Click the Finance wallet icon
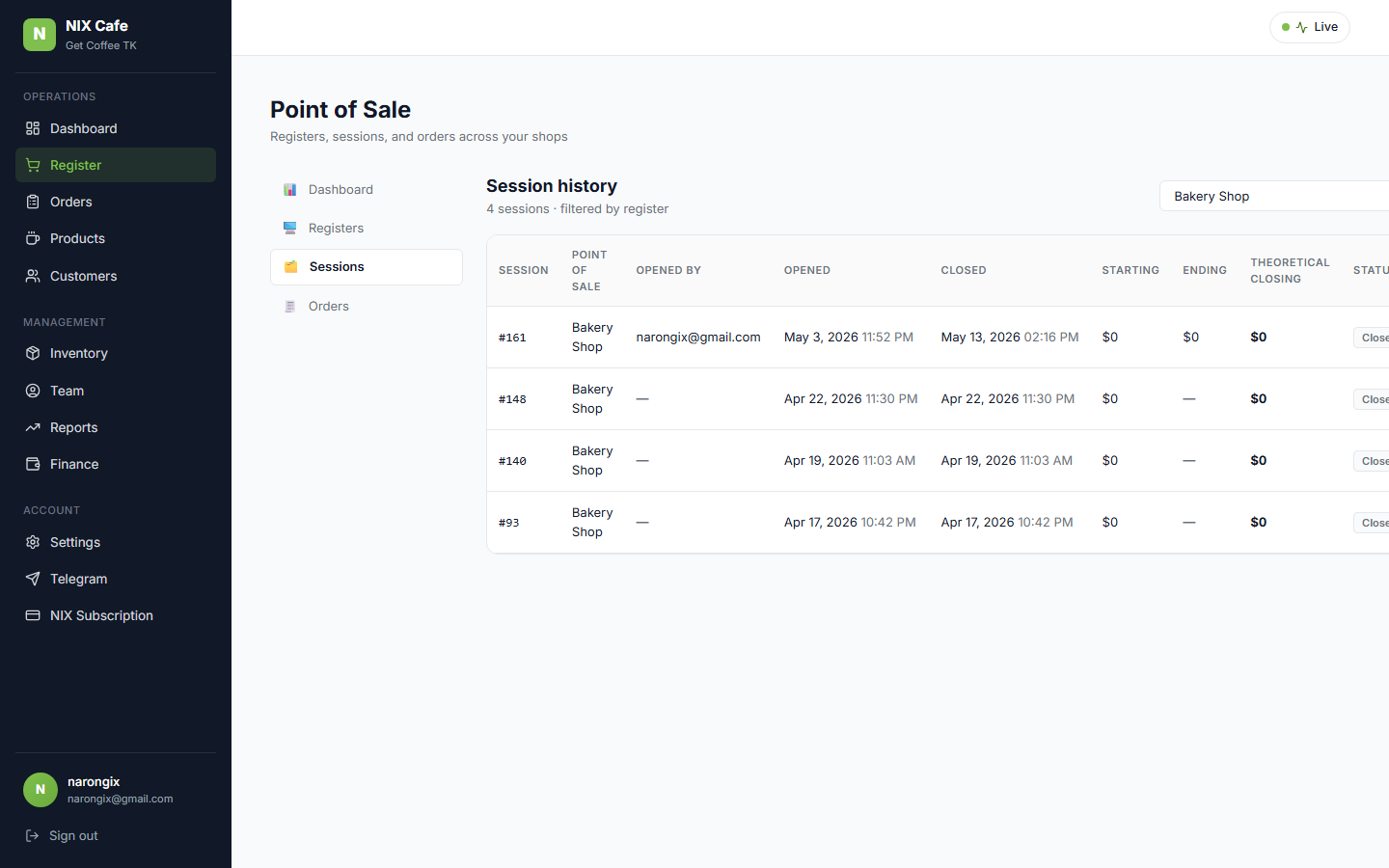 (x=33, y=464)
